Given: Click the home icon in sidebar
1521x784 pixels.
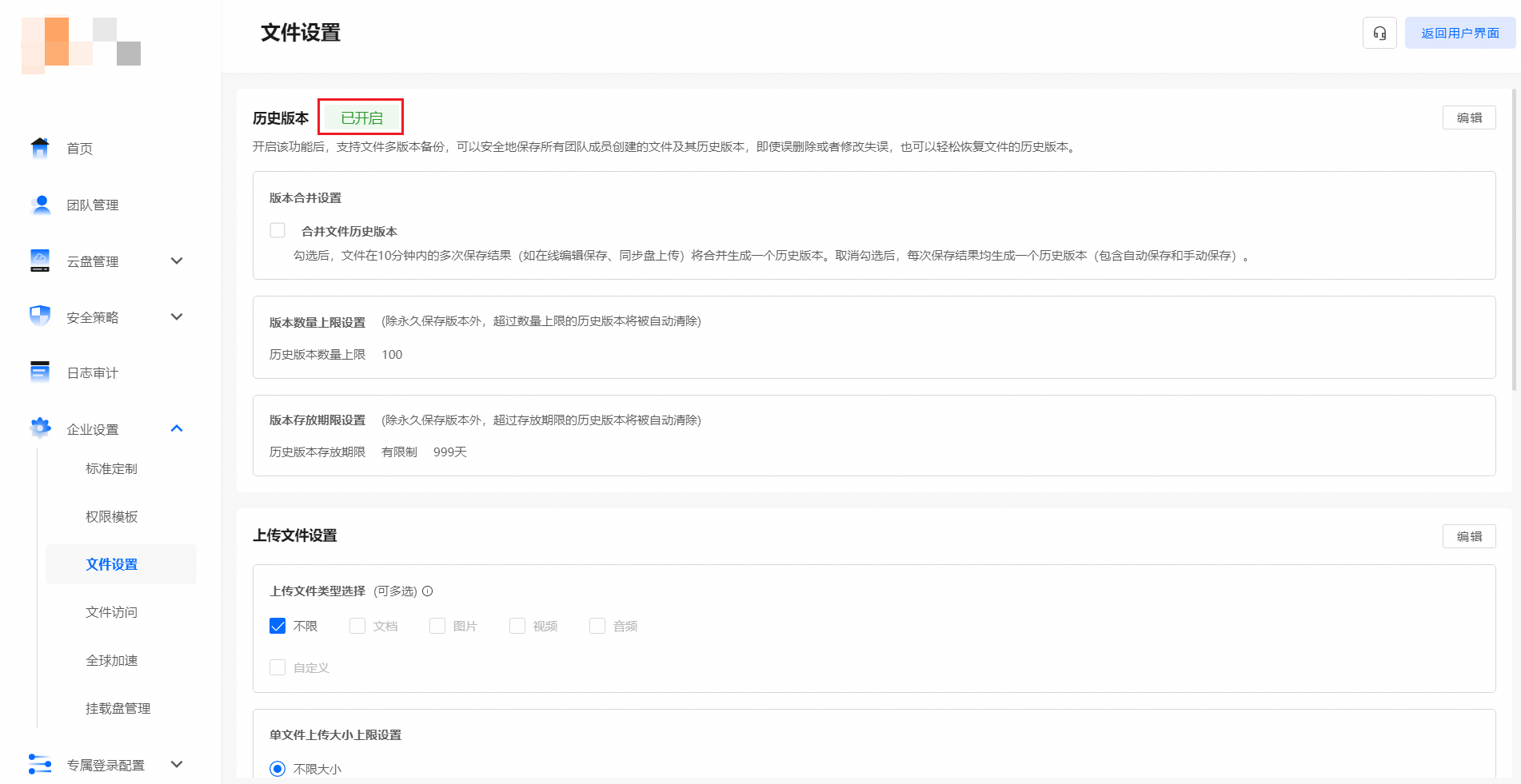Looking at the screenshot, I should 39,148.
